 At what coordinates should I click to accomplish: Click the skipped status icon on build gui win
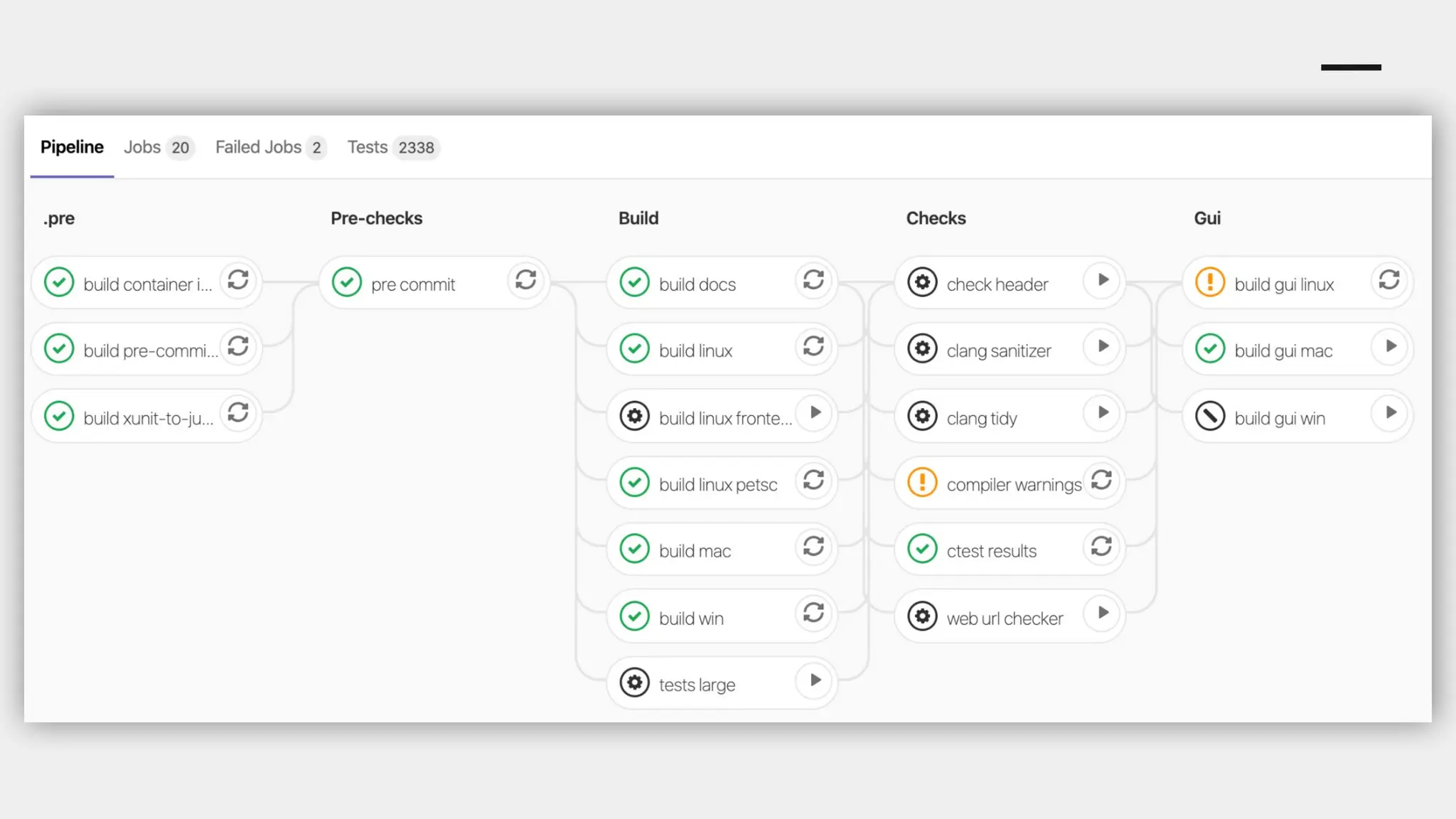click(x=1210, y=417)
